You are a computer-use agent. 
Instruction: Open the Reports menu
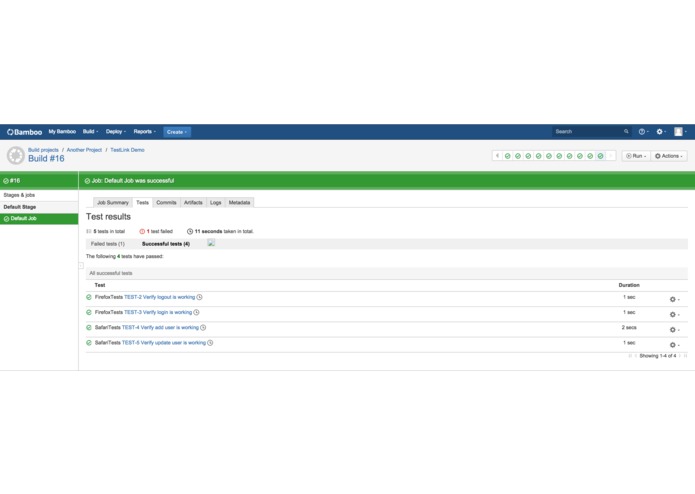tap(144, 132)
